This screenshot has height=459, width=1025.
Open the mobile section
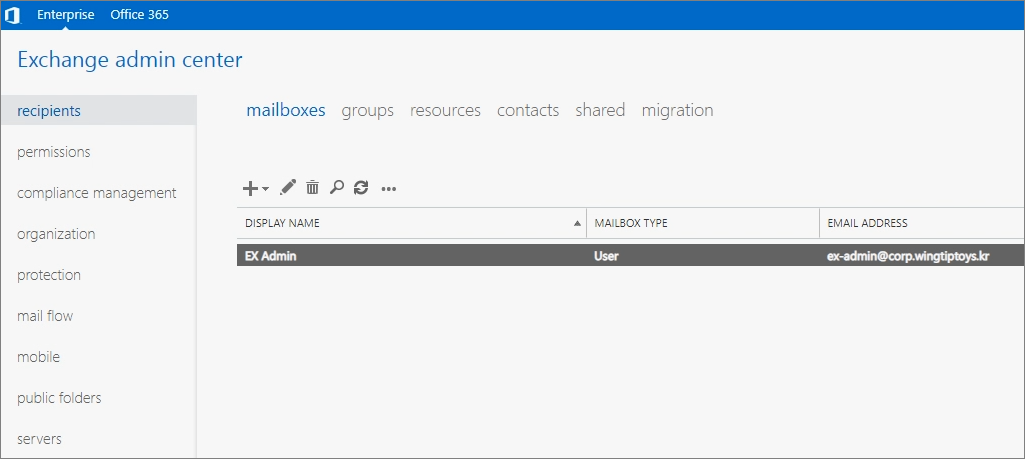pyautogui.click(x=39, y=357)
